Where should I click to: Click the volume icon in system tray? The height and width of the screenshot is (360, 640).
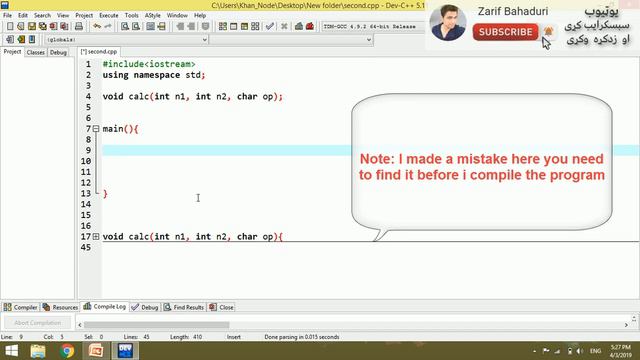[580, 351]
